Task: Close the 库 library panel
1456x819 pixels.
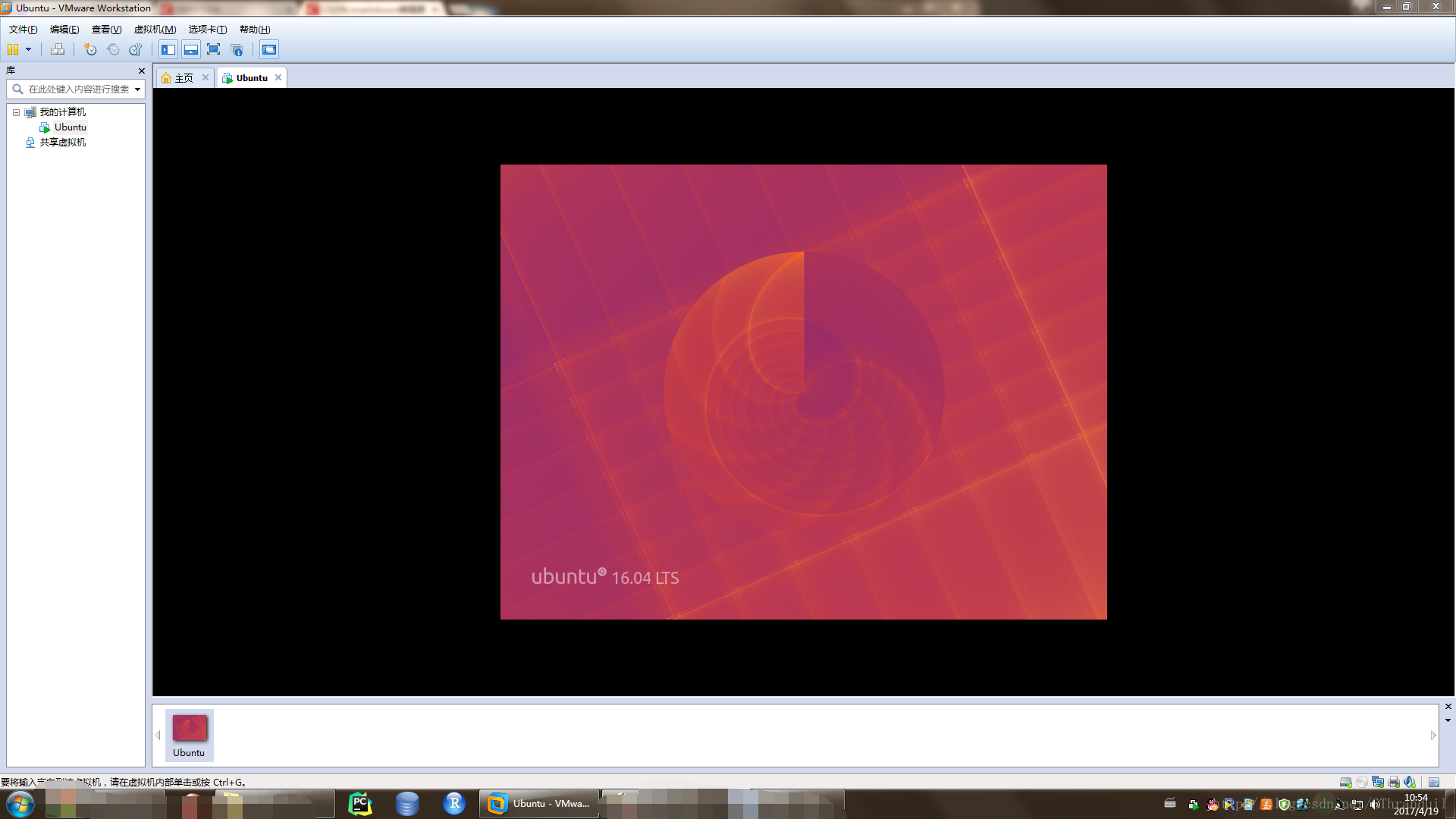Action: click(x=141, y=71)
